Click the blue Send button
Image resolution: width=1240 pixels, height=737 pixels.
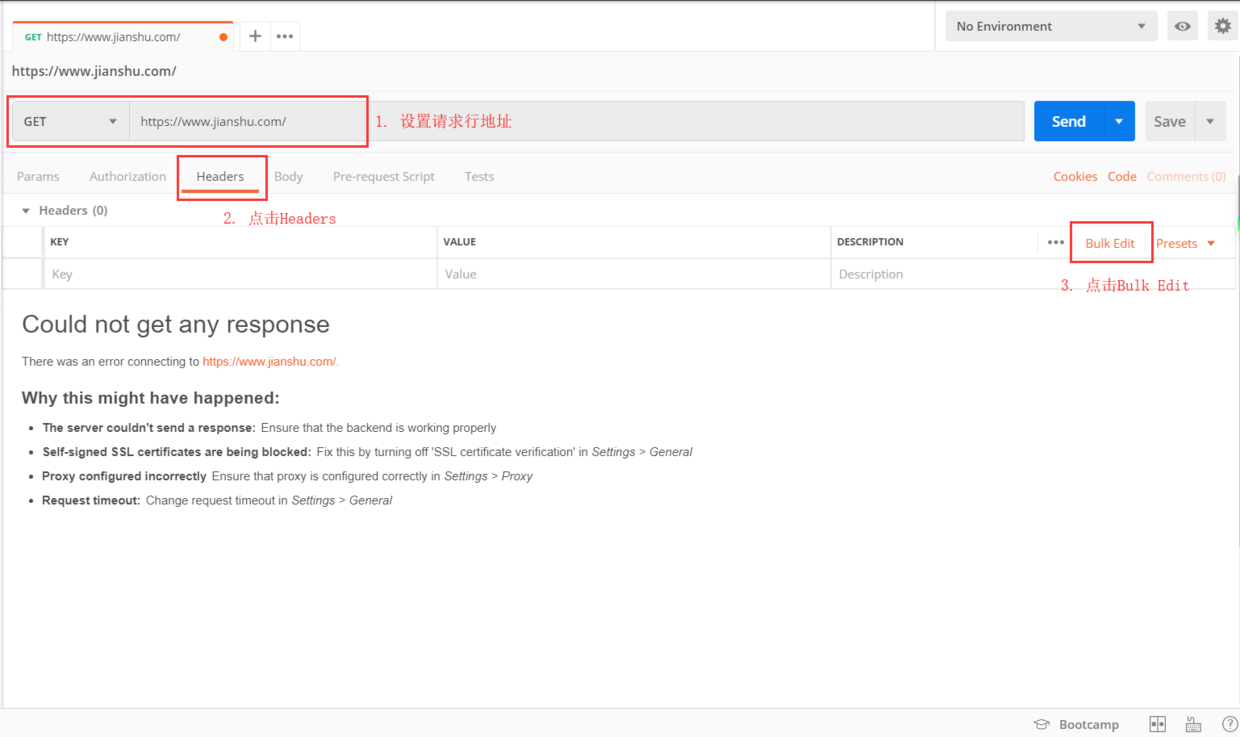[x=1068, y=121]
